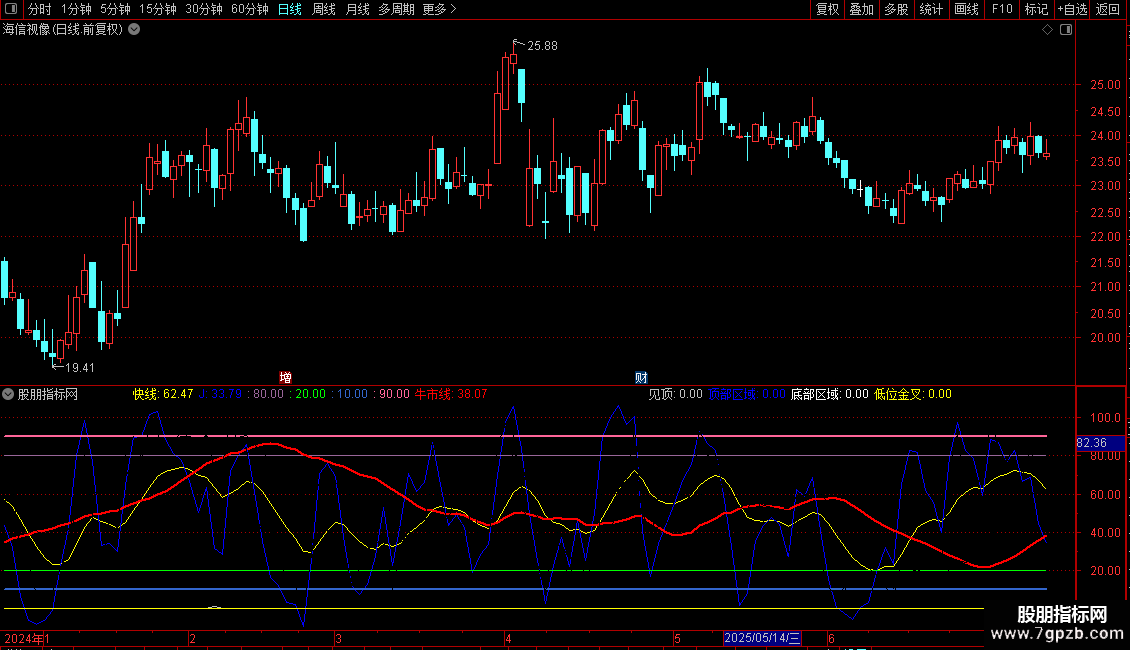Open the F10 company info
This screenshot has height=650, width=1130.
click(x=1002, y=9)
